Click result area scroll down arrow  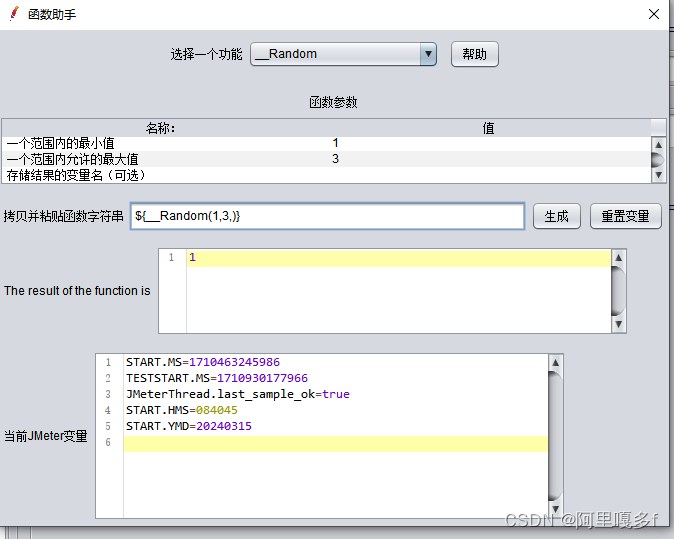(619, 324)
